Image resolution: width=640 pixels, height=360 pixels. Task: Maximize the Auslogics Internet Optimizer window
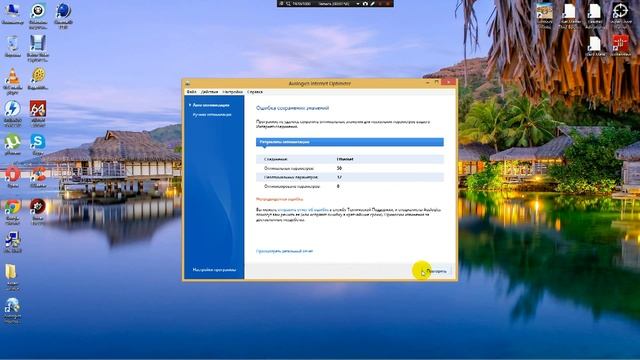coord(436,83)
